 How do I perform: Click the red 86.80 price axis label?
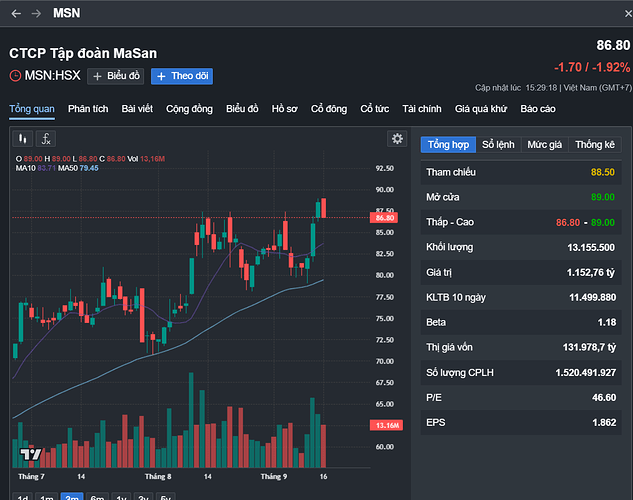(384, 217)
